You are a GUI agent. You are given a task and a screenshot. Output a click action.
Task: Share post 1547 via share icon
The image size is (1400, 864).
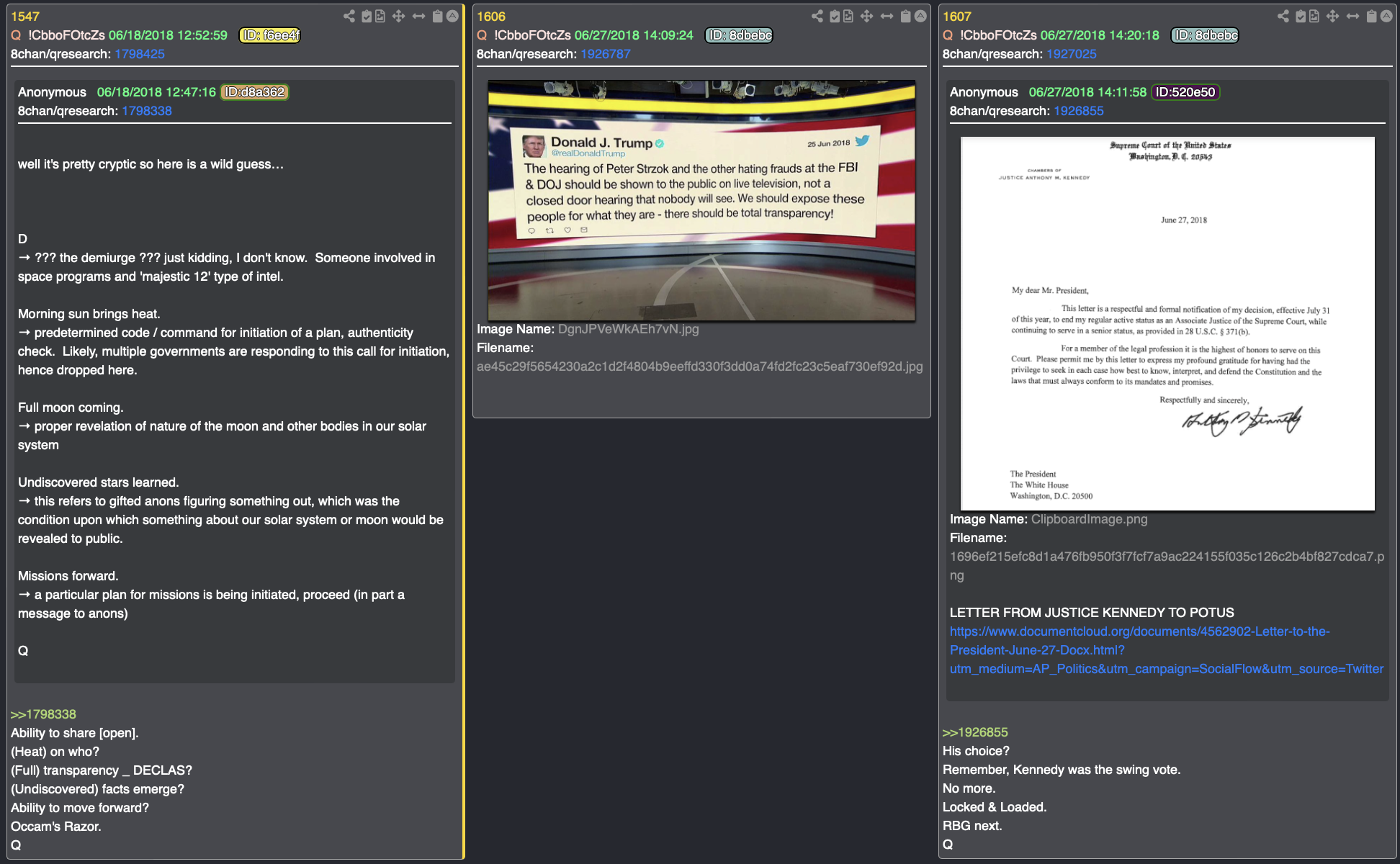click(x=349, y=16)
